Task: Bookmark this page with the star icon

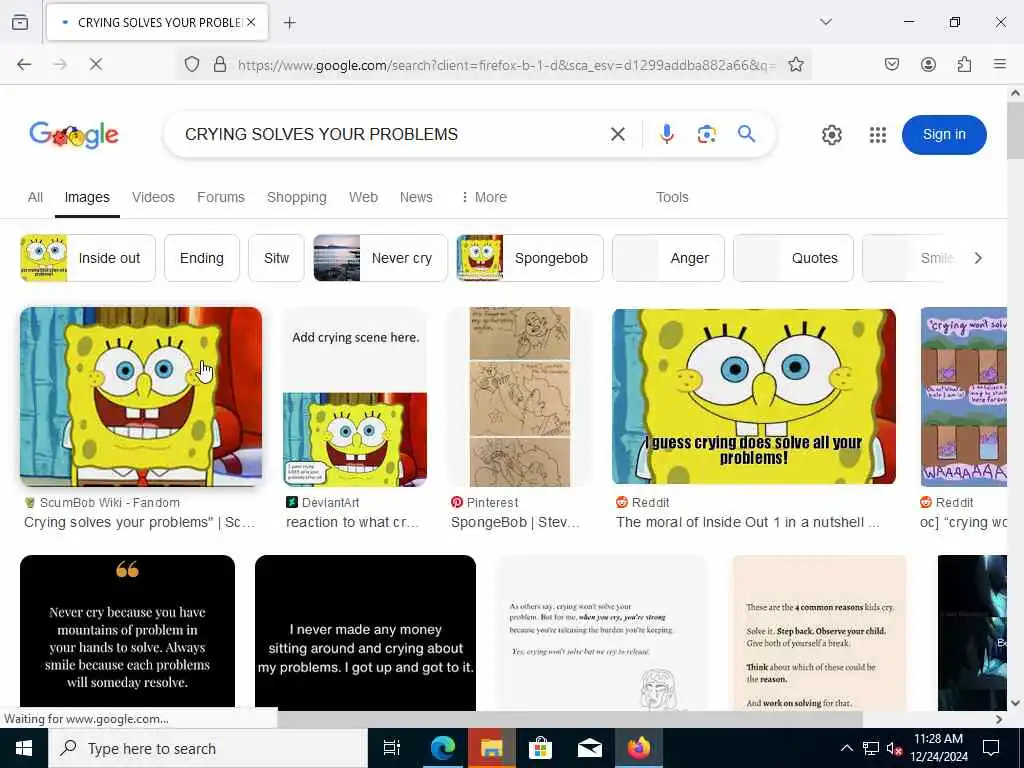Action: [795, 64]
